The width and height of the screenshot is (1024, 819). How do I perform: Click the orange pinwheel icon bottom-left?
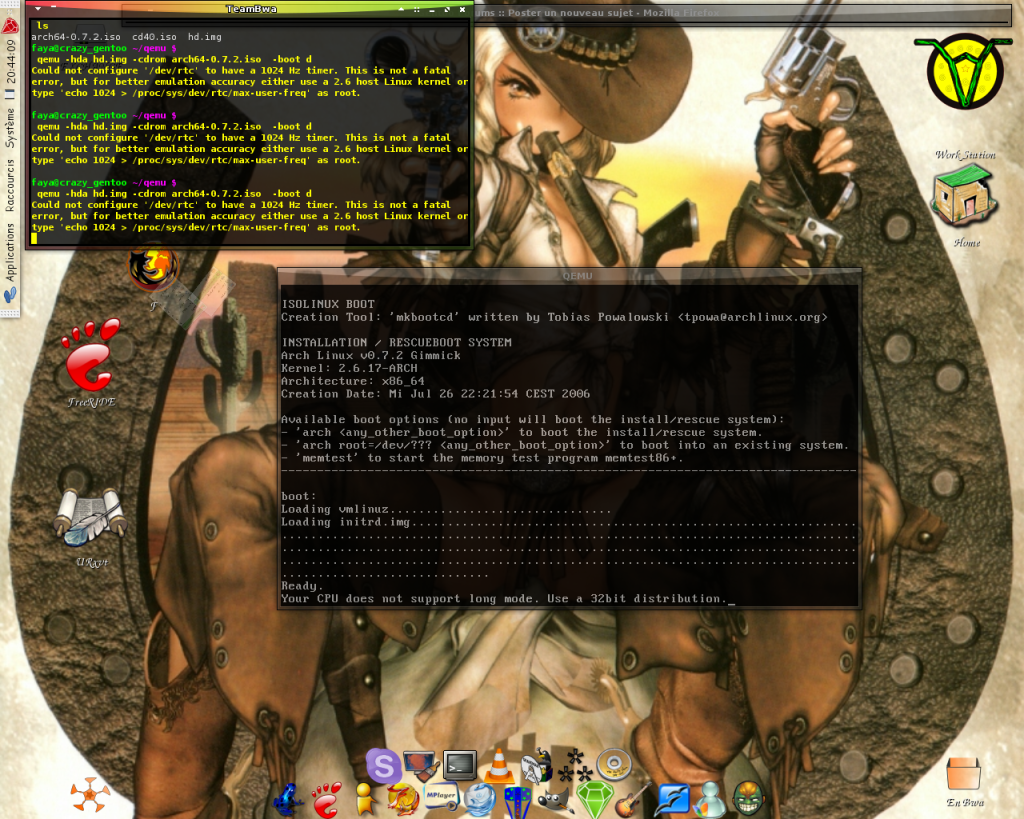(90, 796)
